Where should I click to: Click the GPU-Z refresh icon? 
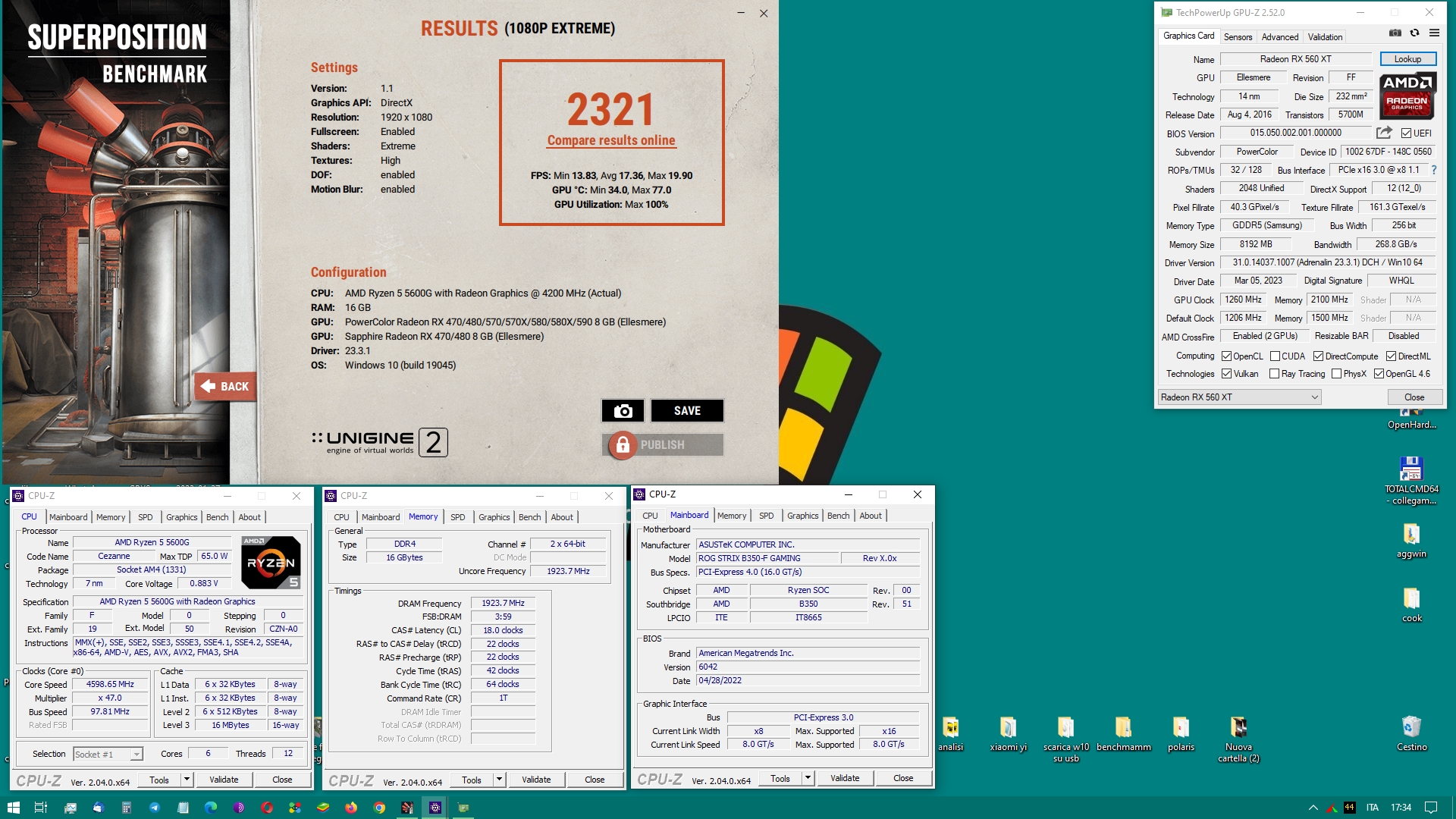pos(1414,33)
